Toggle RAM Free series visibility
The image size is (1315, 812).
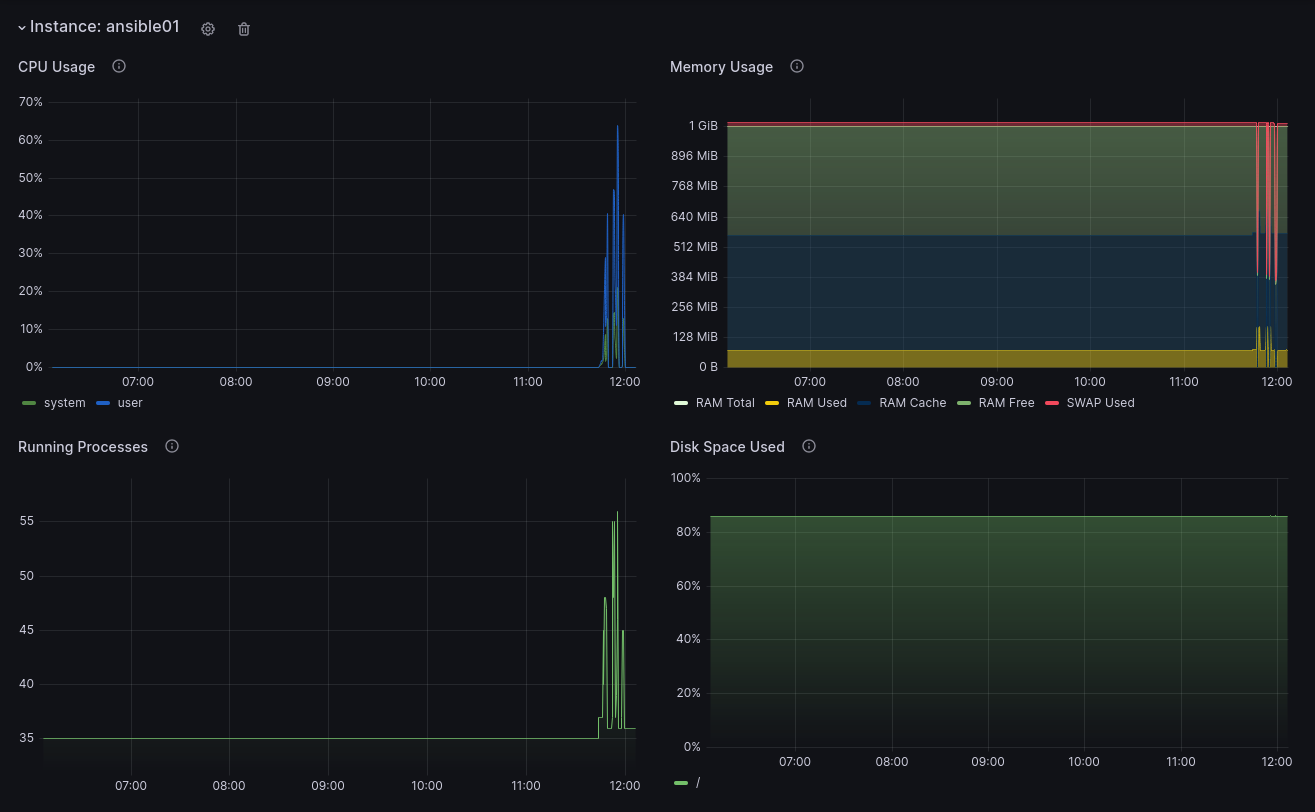(1003, 403)
